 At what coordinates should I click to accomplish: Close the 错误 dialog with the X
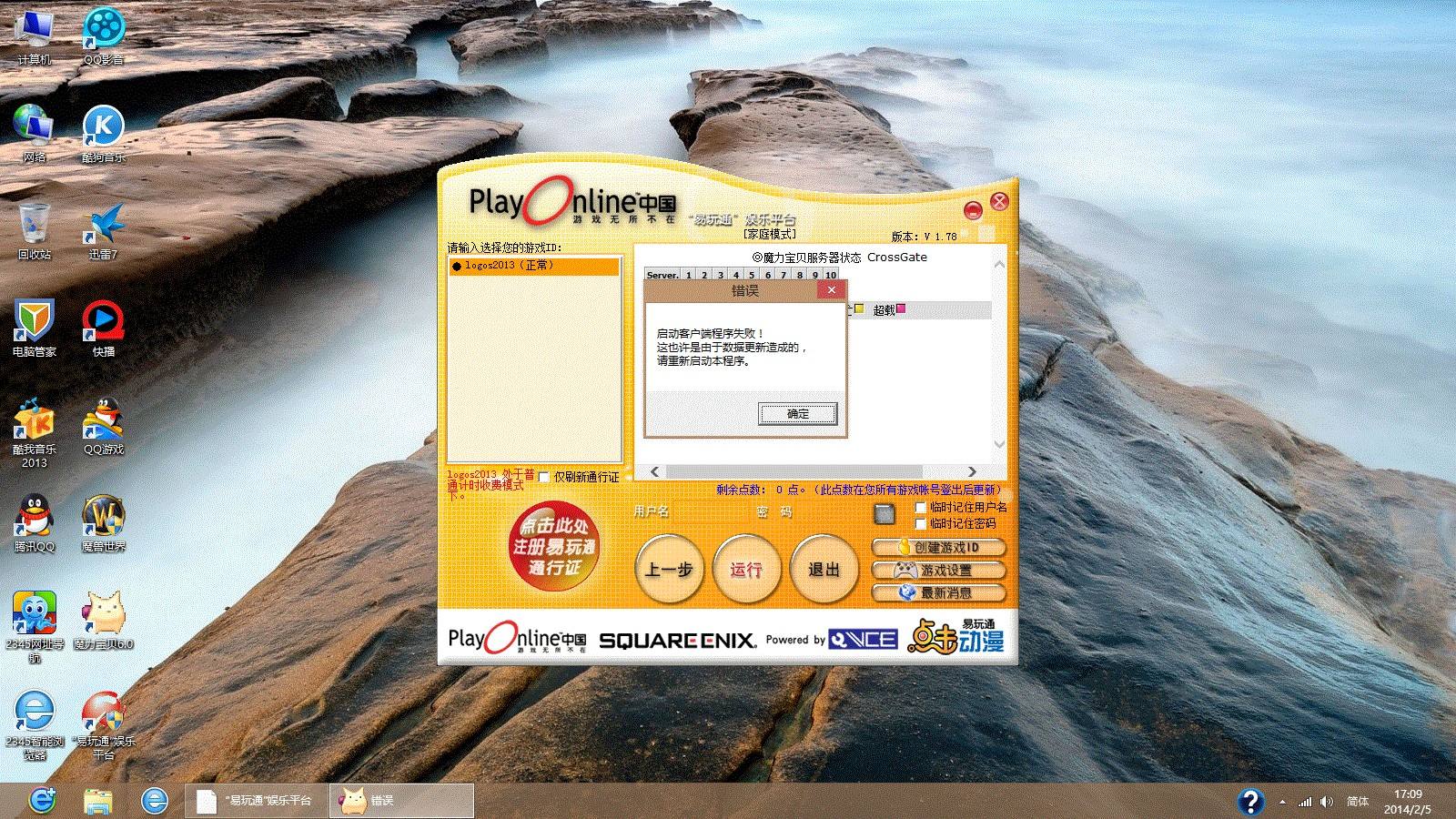click(831, 290)
